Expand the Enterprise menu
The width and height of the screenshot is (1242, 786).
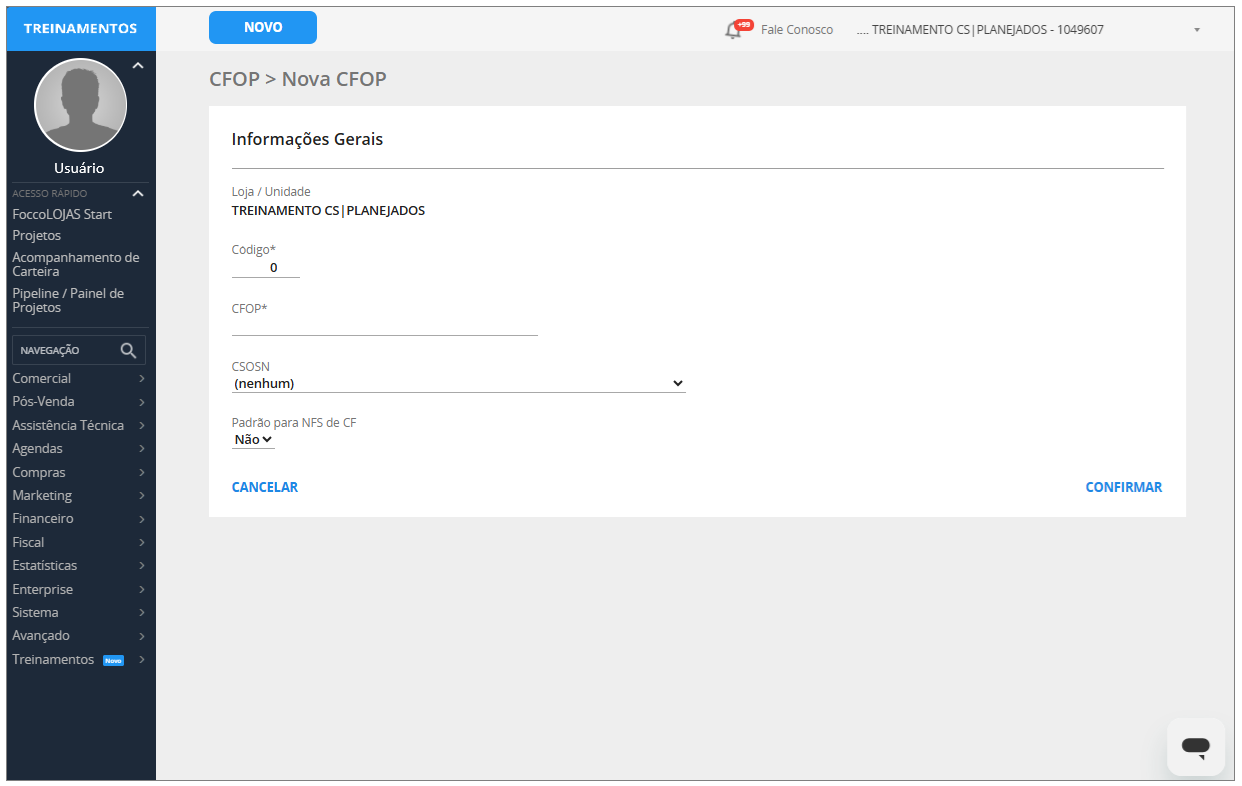80,589
